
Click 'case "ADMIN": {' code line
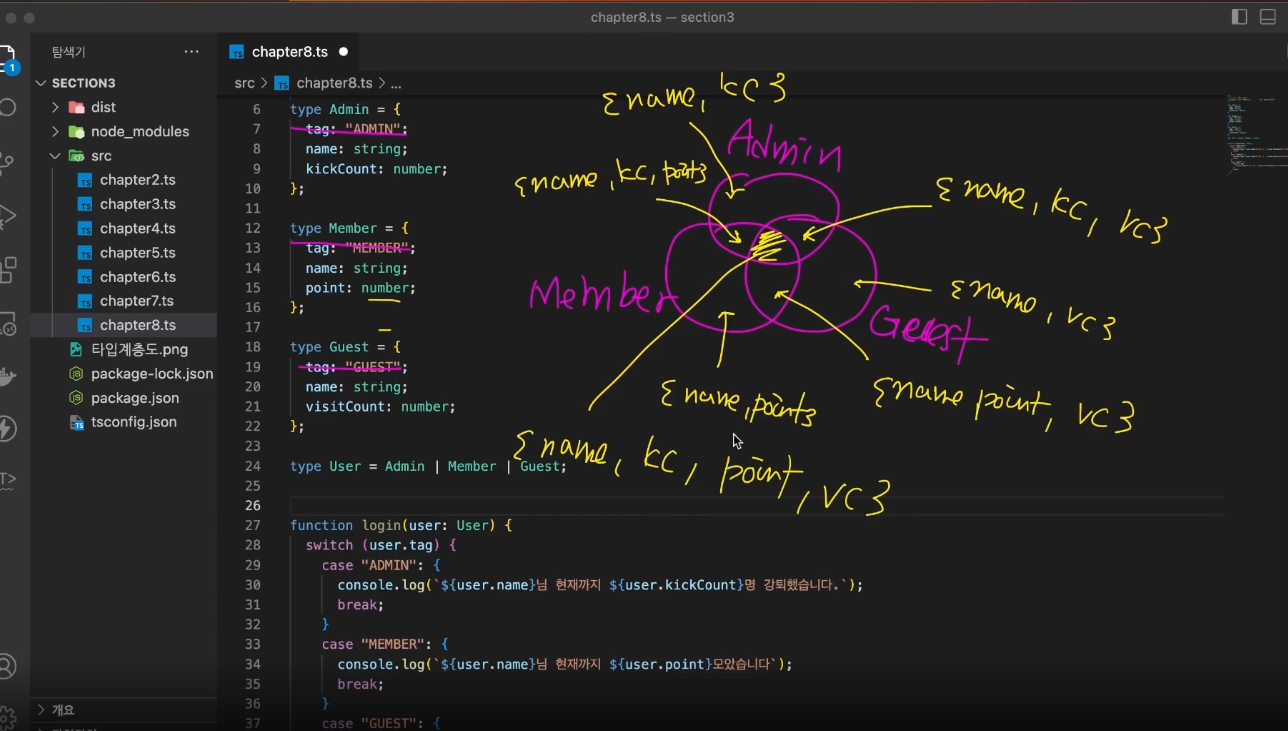(381, 565)
